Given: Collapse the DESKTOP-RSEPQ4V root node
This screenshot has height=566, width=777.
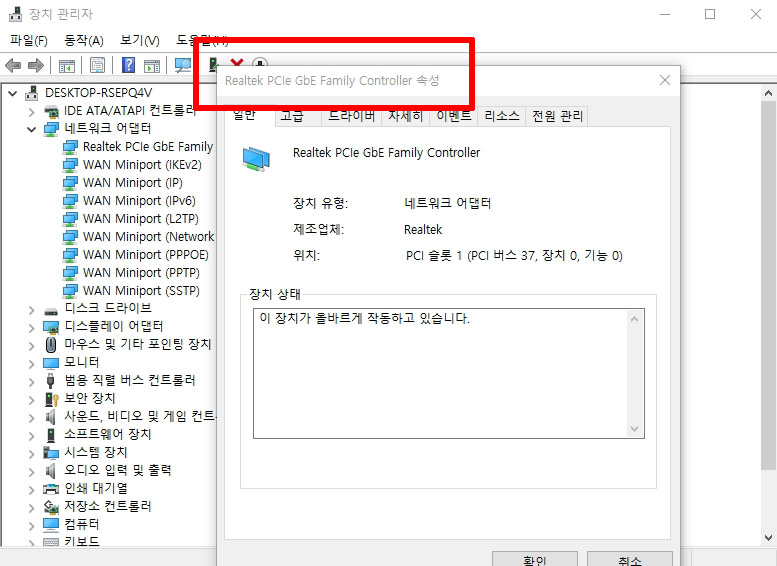Looking at the screenshot, I should 13,93.
